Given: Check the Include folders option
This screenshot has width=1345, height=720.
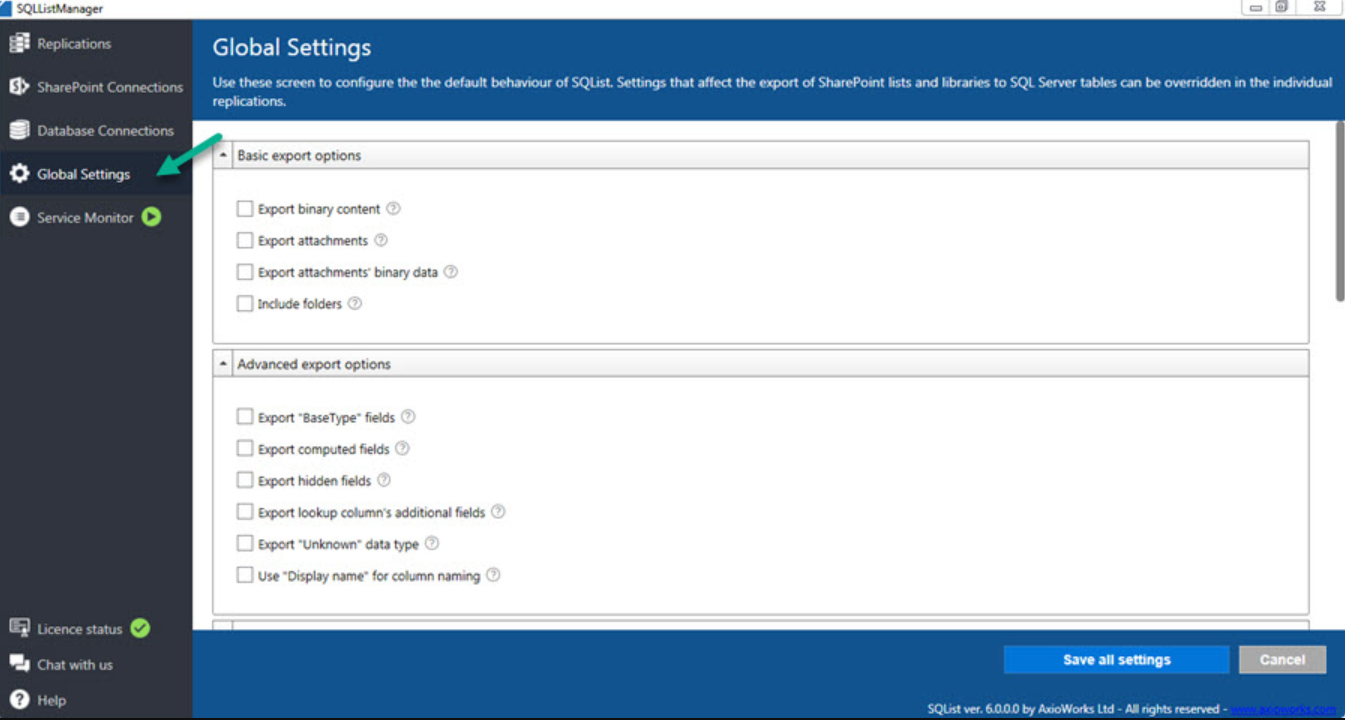Looking at the screenshot, I should click(245, 303).
